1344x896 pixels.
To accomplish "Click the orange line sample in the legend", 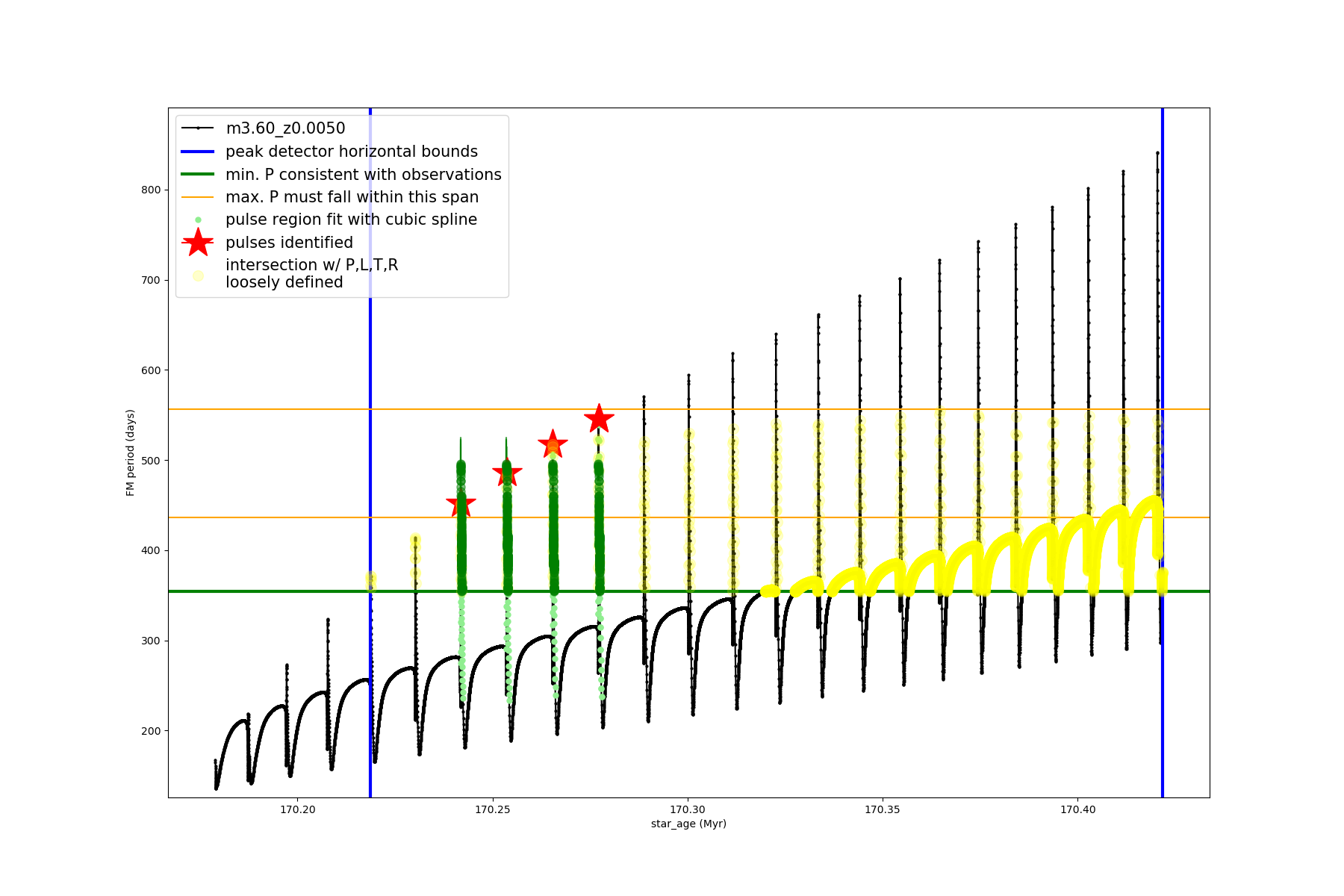I will click(198, 197).
